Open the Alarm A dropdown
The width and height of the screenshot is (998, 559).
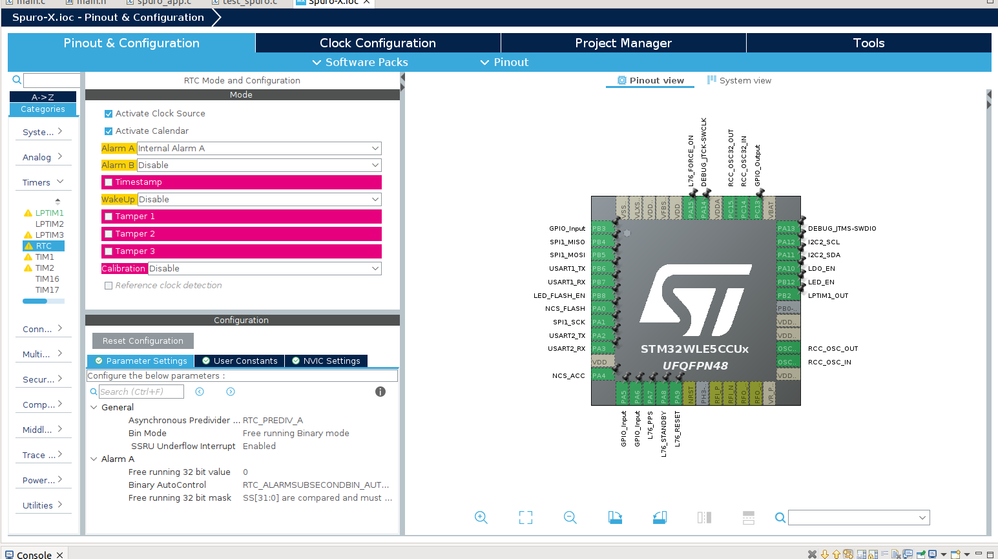tap(259, 148)
